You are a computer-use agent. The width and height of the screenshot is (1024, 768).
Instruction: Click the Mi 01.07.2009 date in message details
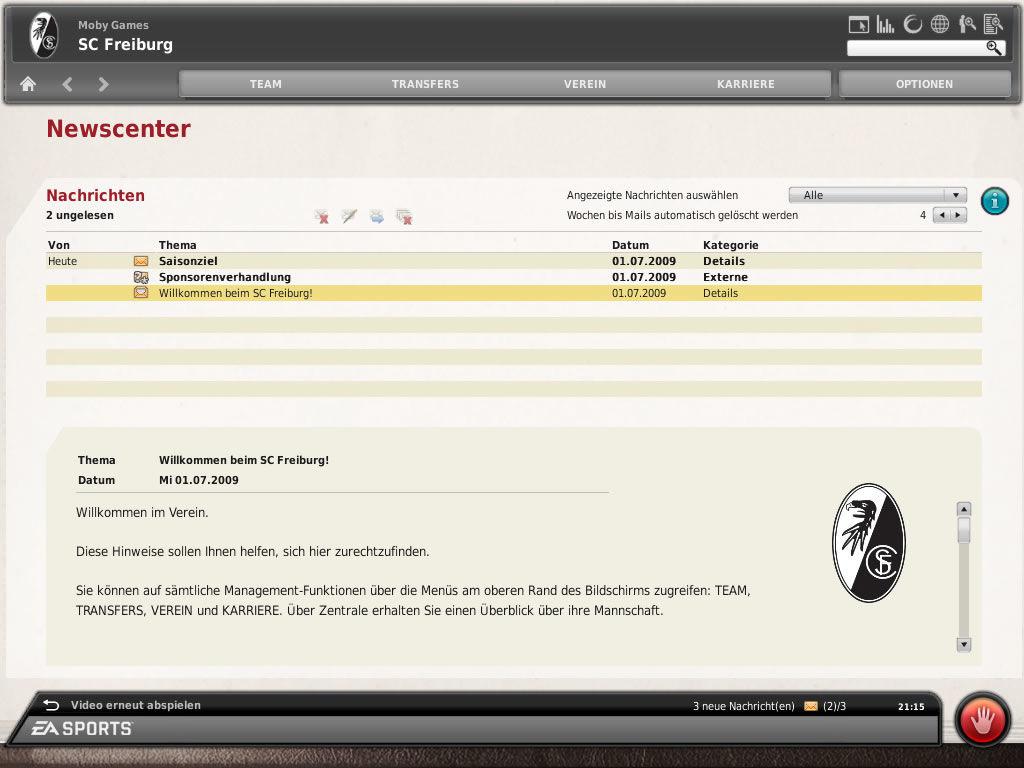pos(199,480)
